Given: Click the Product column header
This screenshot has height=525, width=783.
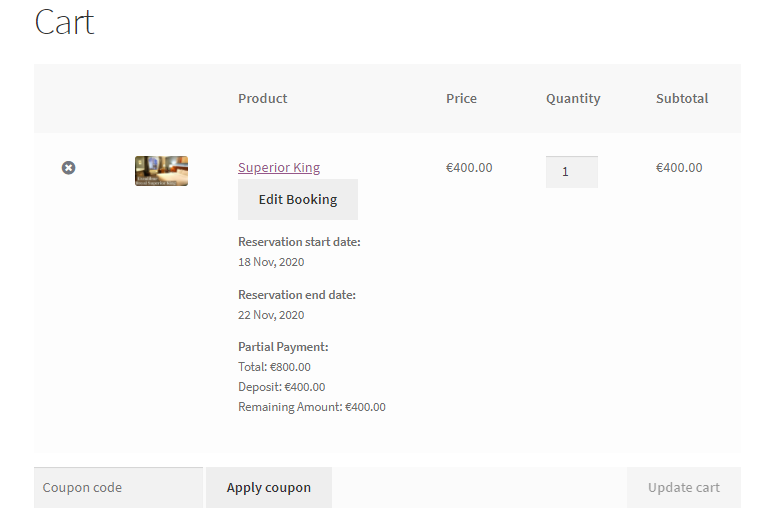Looking at the screenshot, I should (x=263, y=99).
